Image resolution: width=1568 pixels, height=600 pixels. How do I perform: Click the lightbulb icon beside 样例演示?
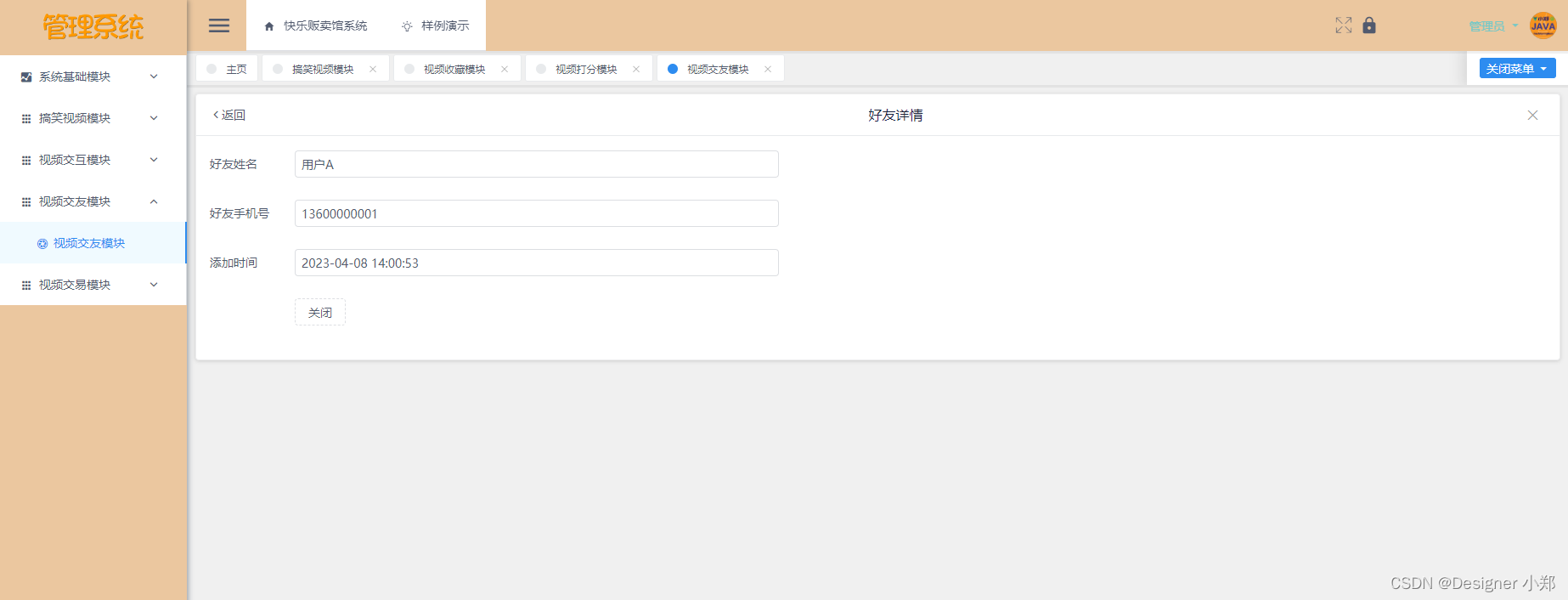point(407,26)
